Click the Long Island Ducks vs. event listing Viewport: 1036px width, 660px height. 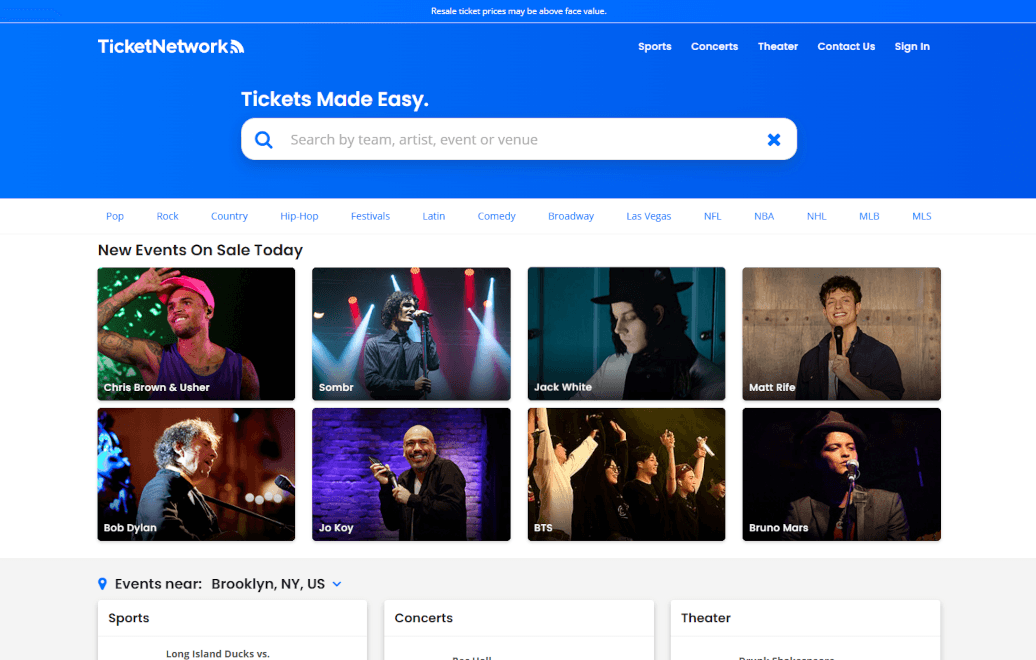pos(217,653)
